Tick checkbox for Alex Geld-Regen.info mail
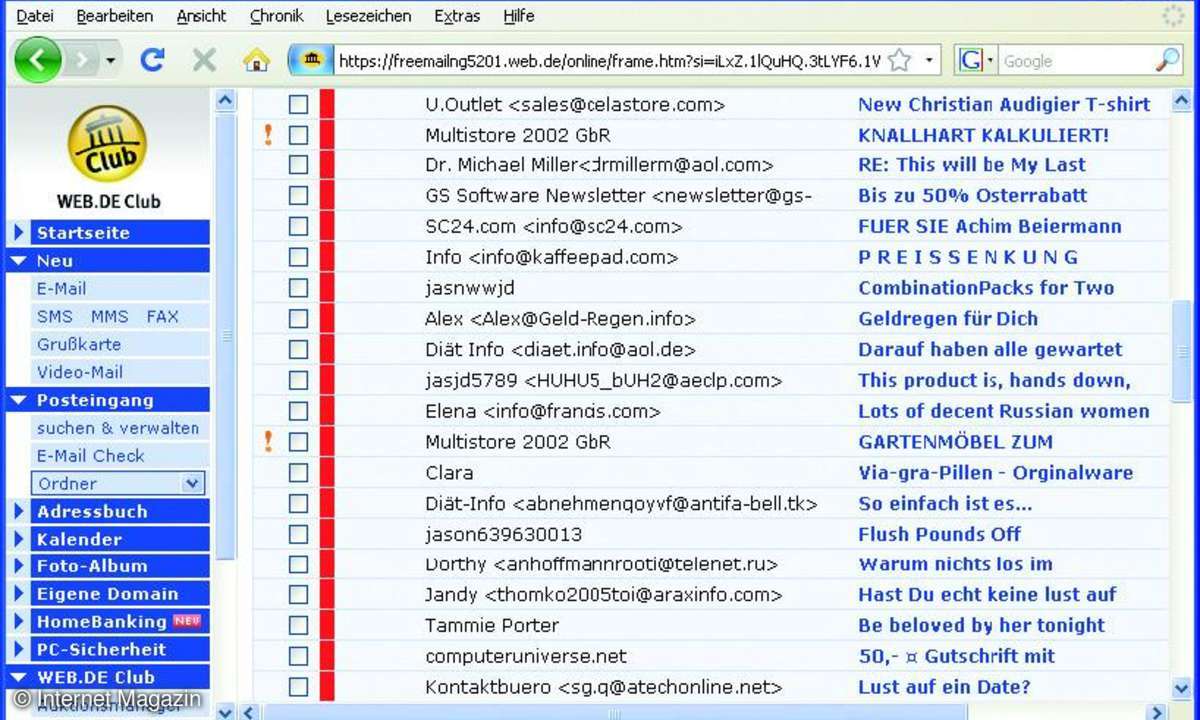The height and width of the screenshot is (720, 1200). tap(298, 319)
